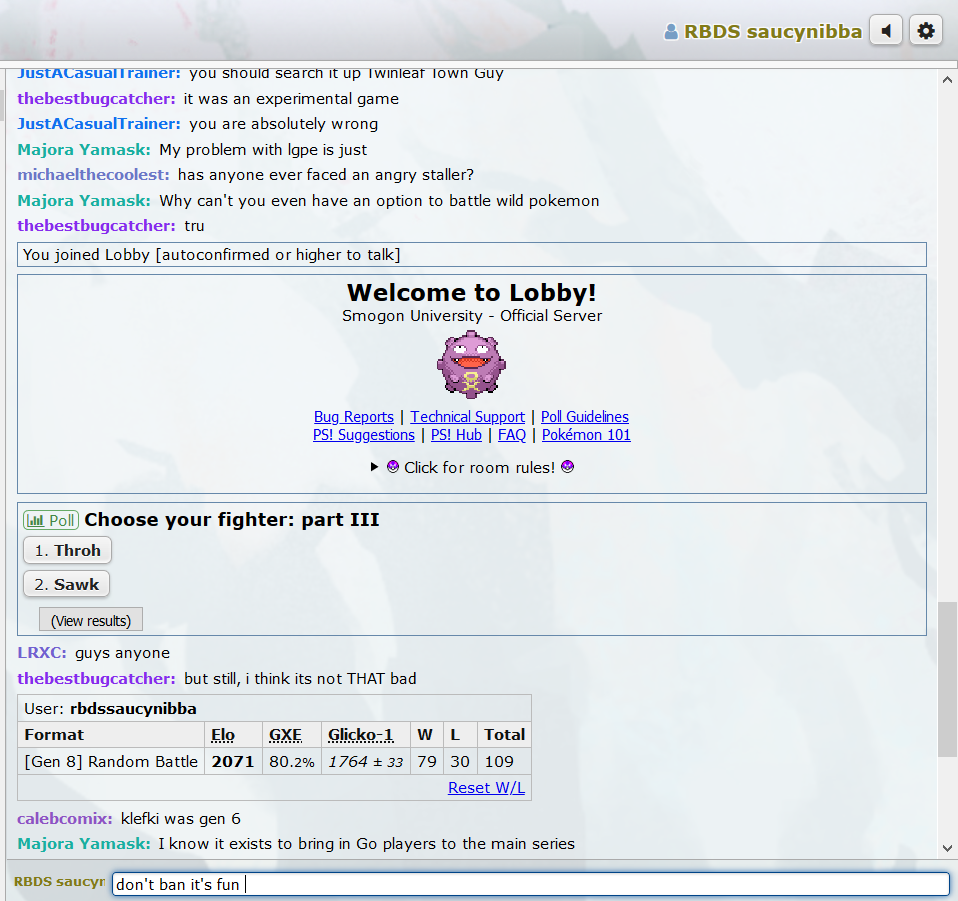
Task: Click the chat message input field
Action: click(x=530, y=884)
